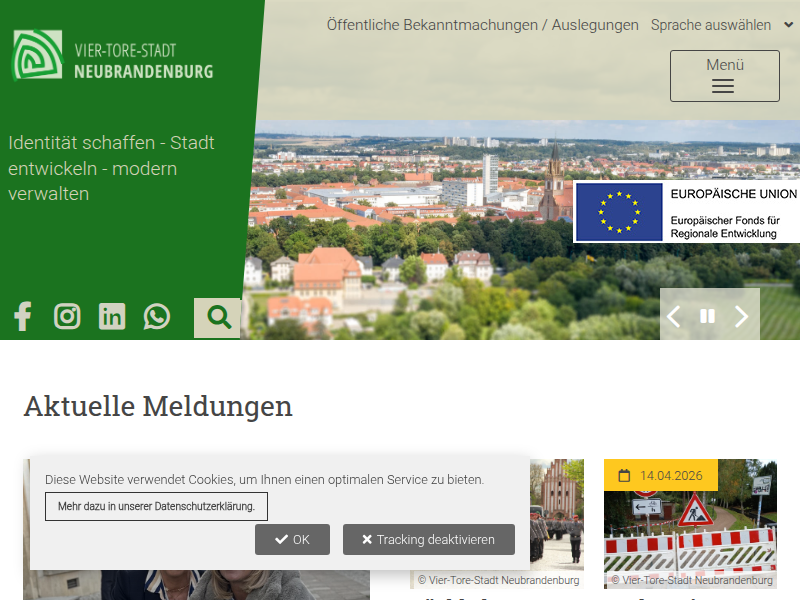Open Öffentliche Bekanntmachungen / Auslegungen link
This screenshot has width=800, height=600.
coord(482,25)
